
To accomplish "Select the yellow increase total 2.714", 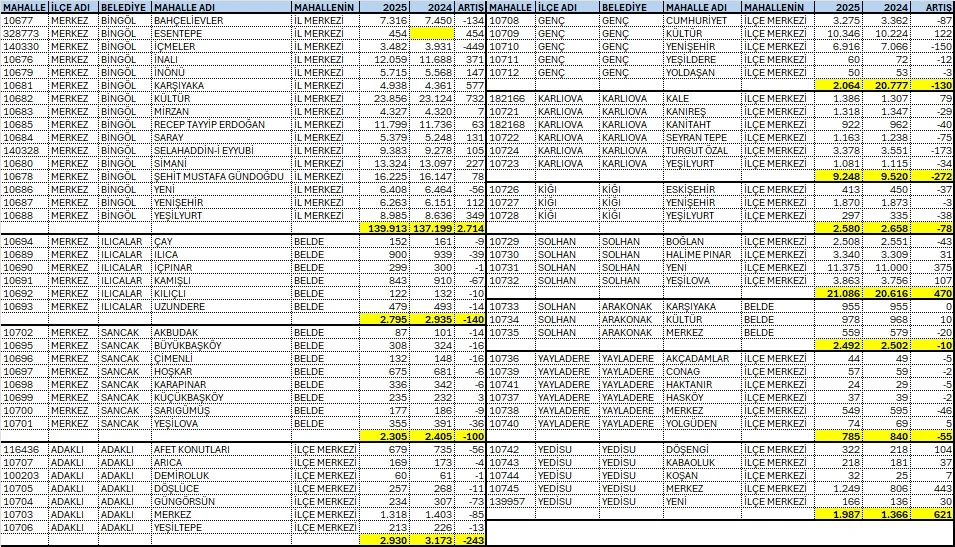I will tap(470, 229).
